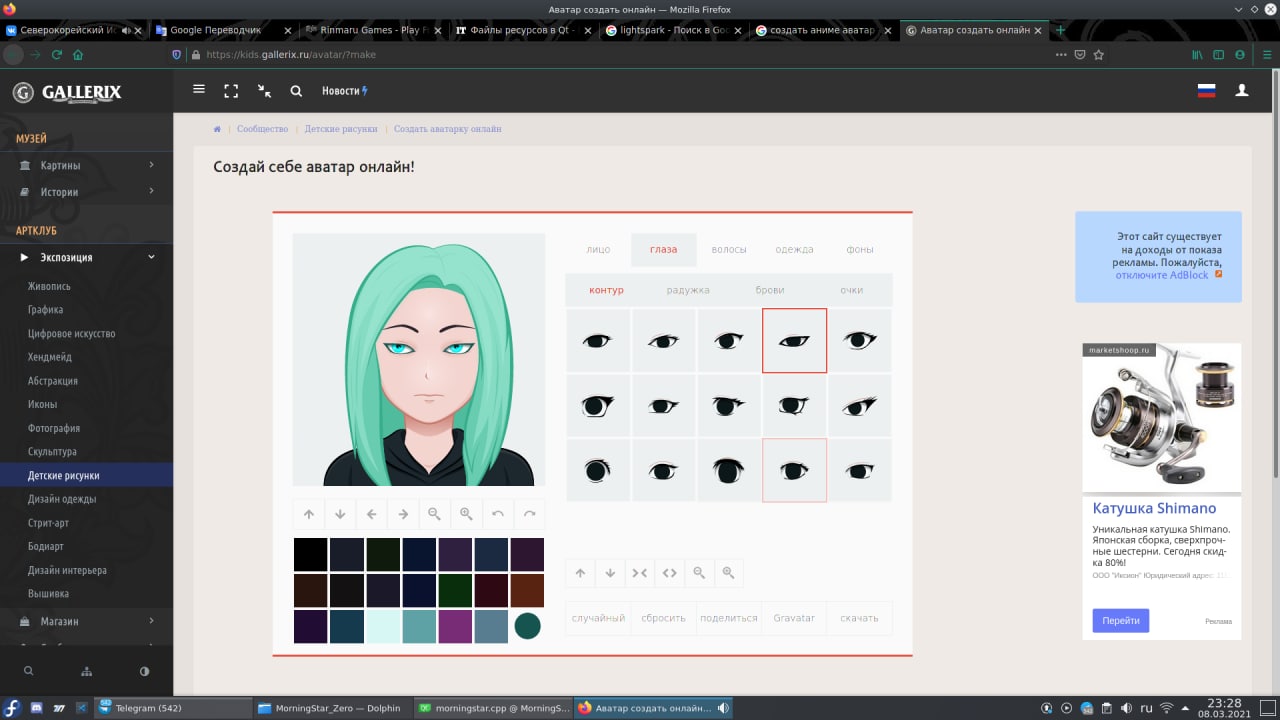Toggle the contrast theme icon in sidebar

[144, 671]
